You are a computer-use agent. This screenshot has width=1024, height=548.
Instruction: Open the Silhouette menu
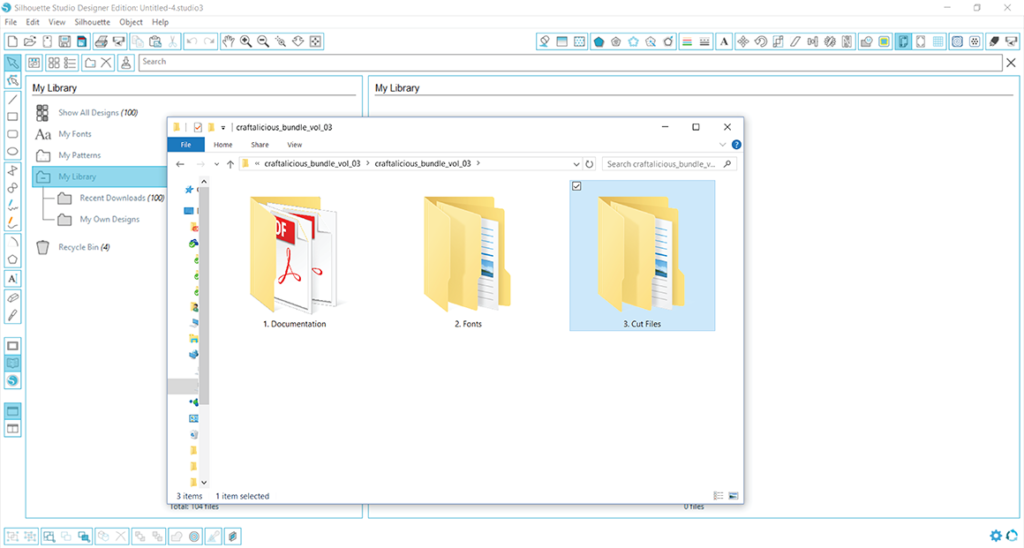click(92, 22)
